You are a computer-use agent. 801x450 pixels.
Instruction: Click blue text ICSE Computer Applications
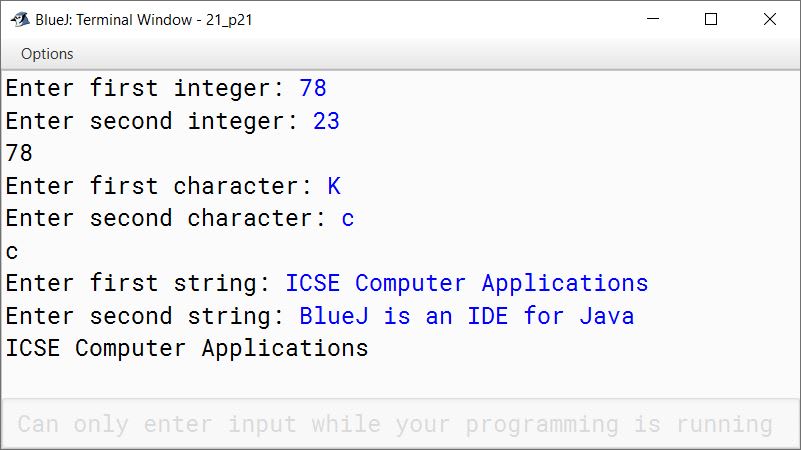(x=466, y=283)
